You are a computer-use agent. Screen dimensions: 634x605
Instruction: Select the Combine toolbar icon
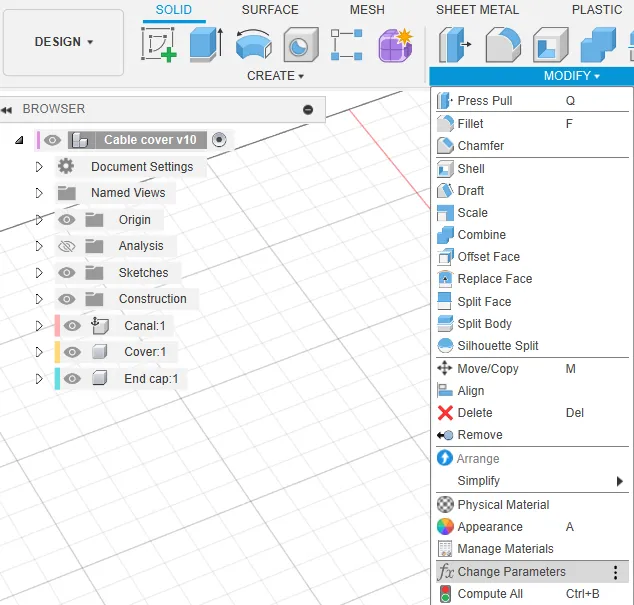598,44
